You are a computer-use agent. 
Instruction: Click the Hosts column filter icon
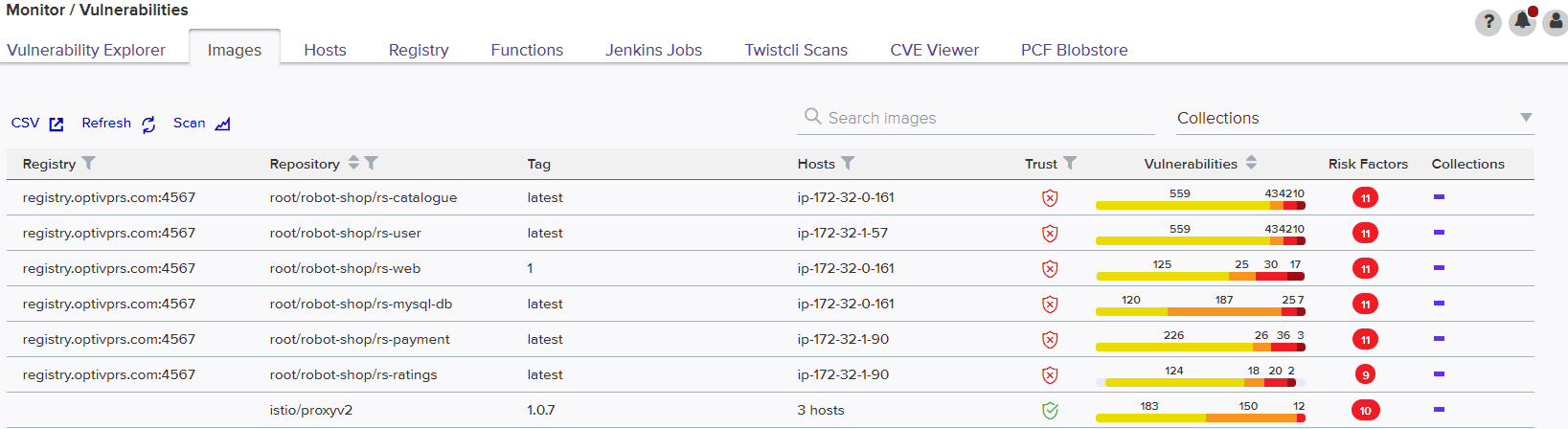pyautogui.click(x=848, y=164)
